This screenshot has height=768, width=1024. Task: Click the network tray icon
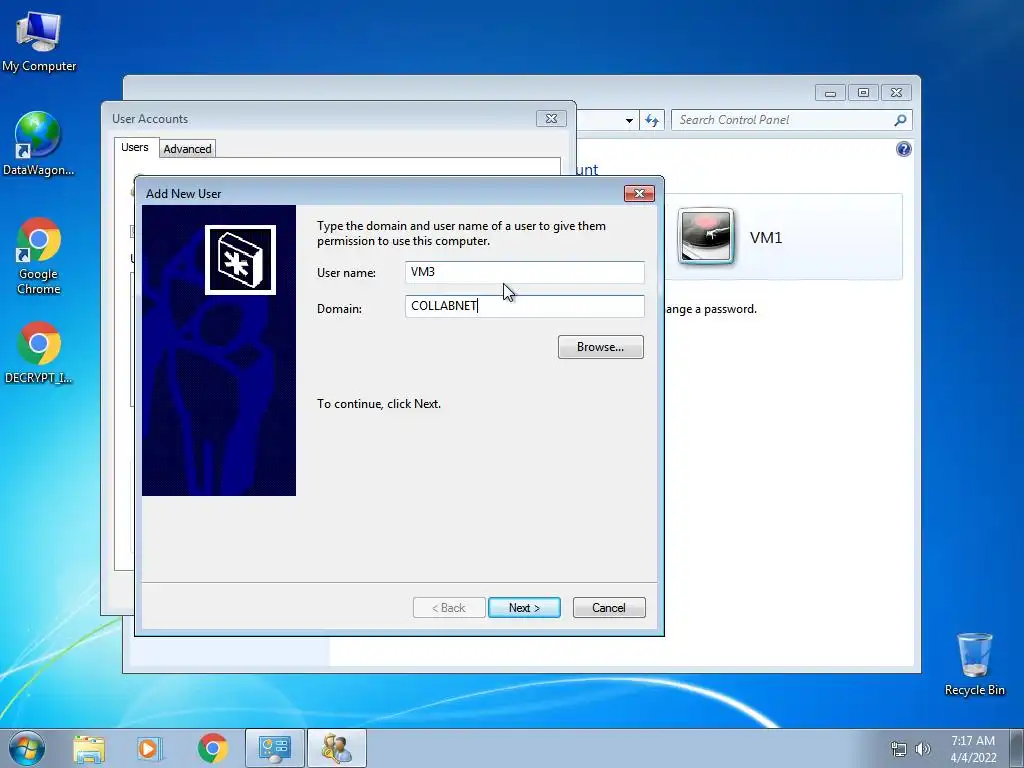(x=899, y=749)
